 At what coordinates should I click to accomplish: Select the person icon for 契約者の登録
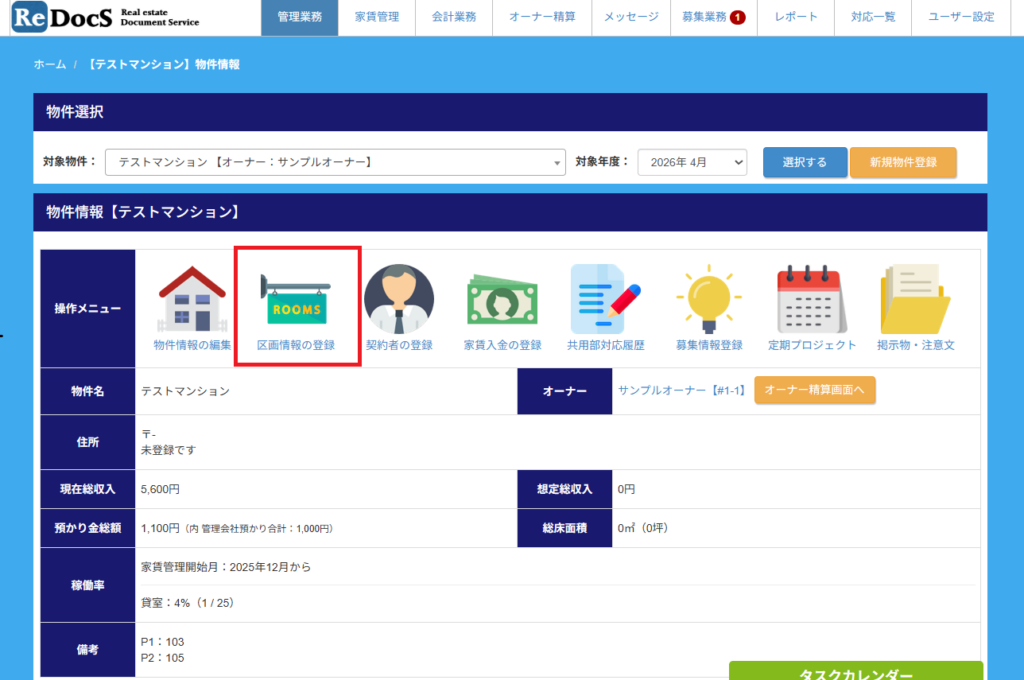click(x=399, y=300)
